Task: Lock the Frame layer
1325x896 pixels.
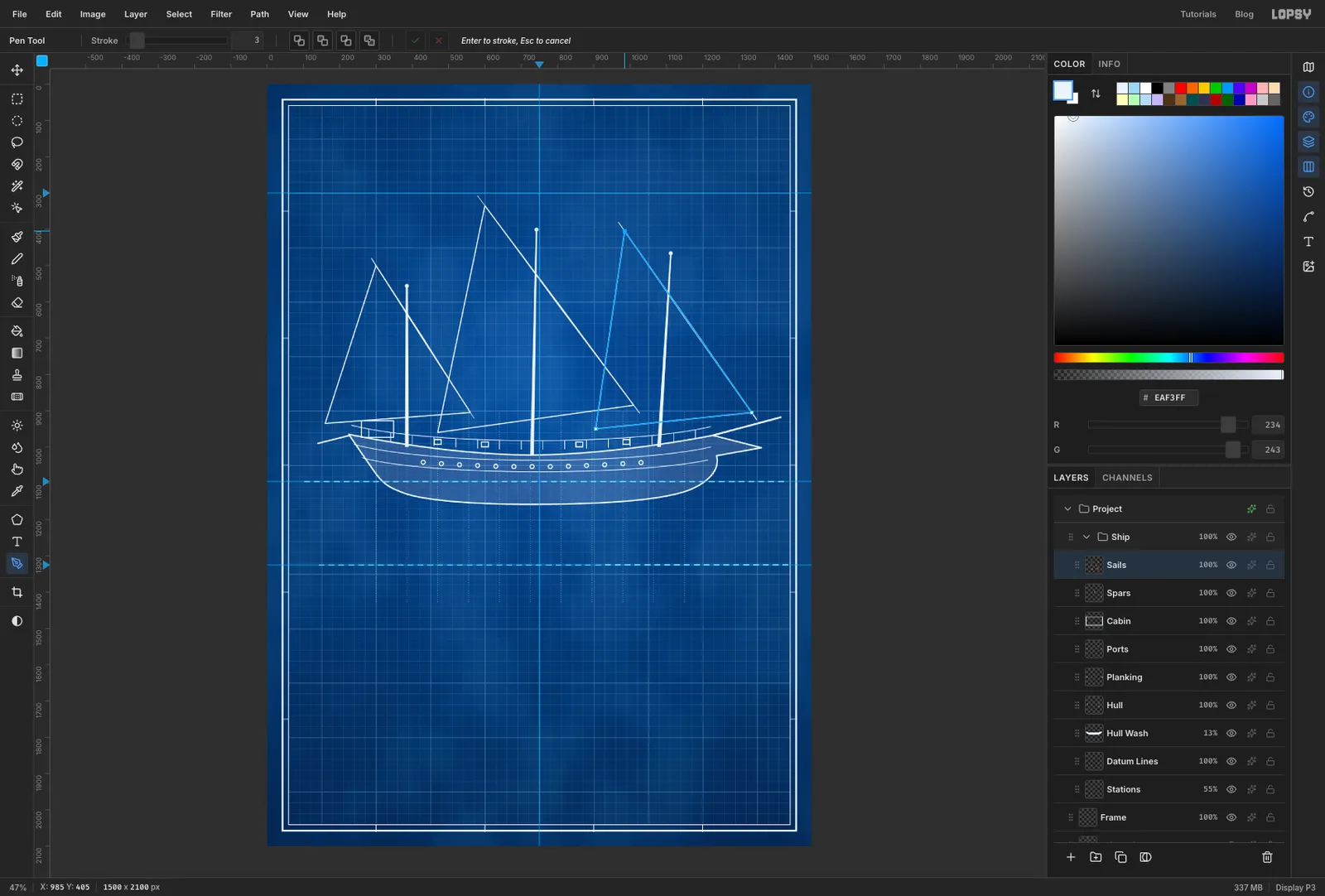Action: coord(1270,817)
